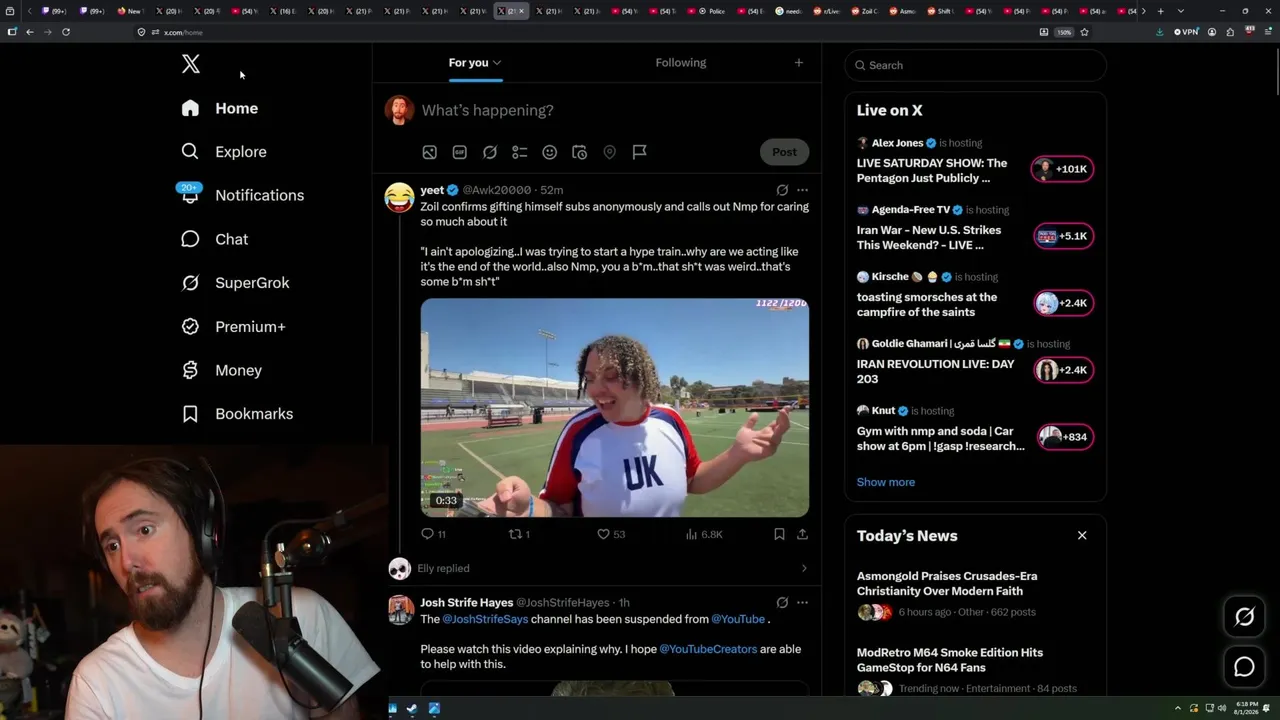Schedule the post with the calendar icon
Viewport: 1280px width, 720px height.
pos(579,152)
